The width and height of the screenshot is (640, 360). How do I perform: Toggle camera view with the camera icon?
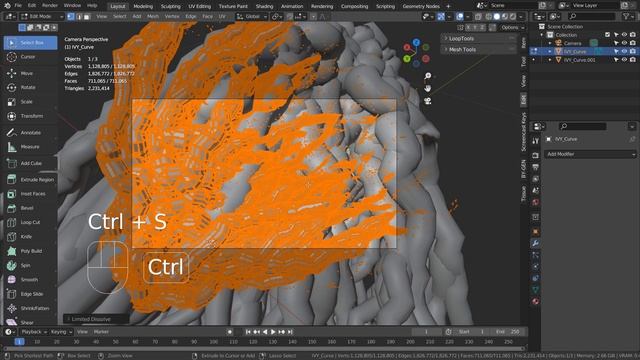tap(427, 101)
